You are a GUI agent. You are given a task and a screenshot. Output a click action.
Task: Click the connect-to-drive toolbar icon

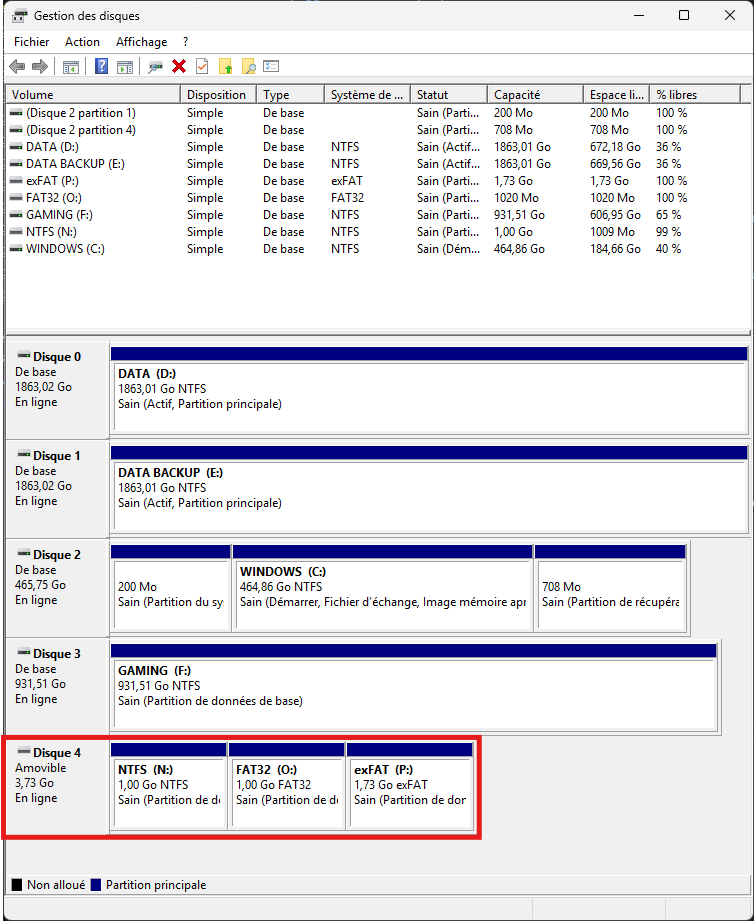[x=155, y=67]
